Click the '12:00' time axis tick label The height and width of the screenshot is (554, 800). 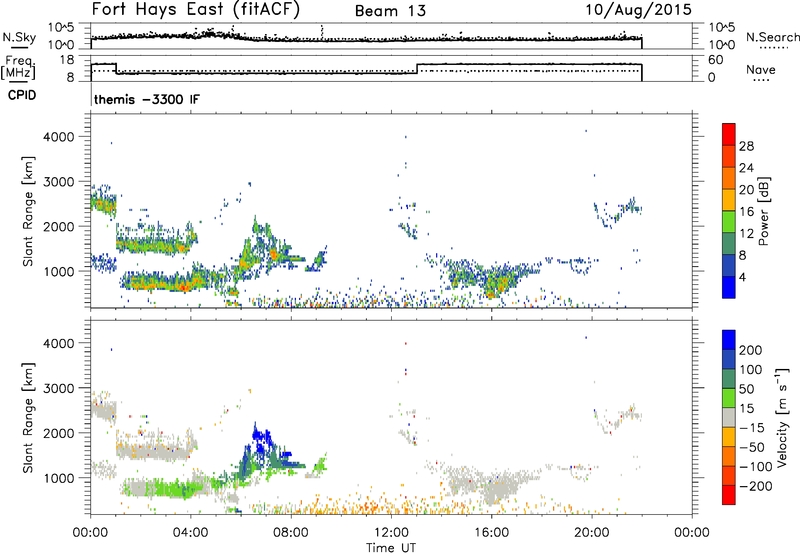391,533
